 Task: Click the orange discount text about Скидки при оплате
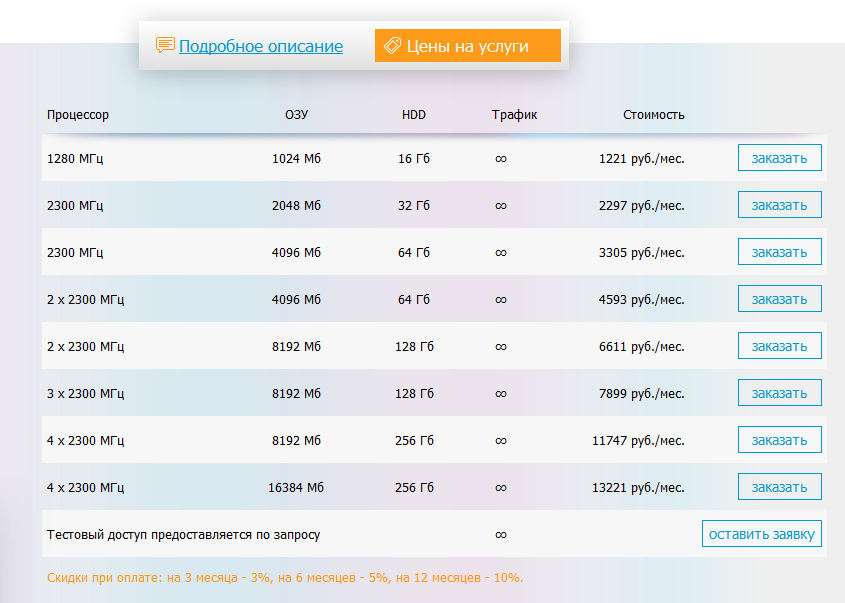(x=285, y=578)
